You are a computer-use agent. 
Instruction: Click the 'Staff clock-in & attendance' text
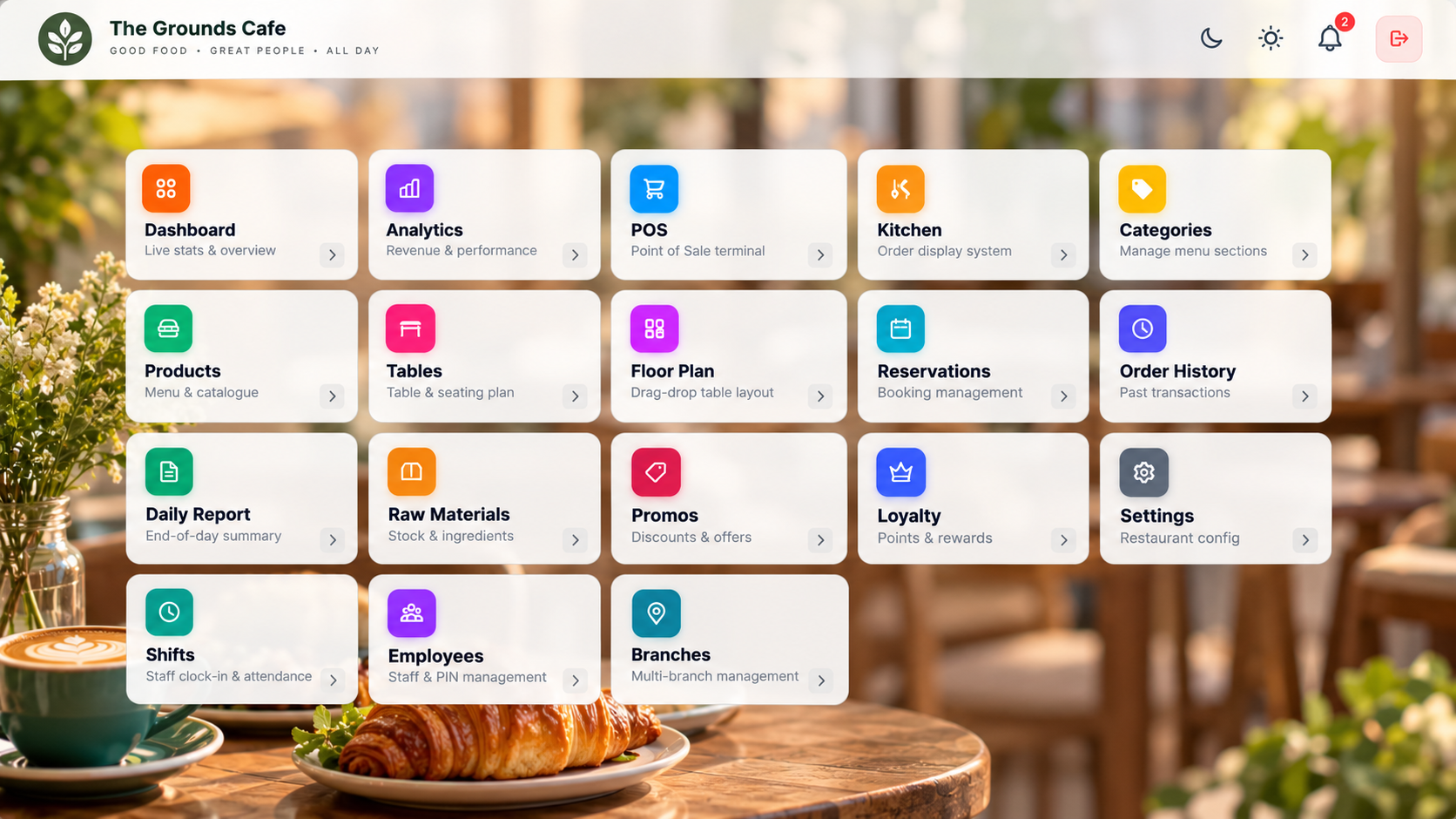click(229, 676)
